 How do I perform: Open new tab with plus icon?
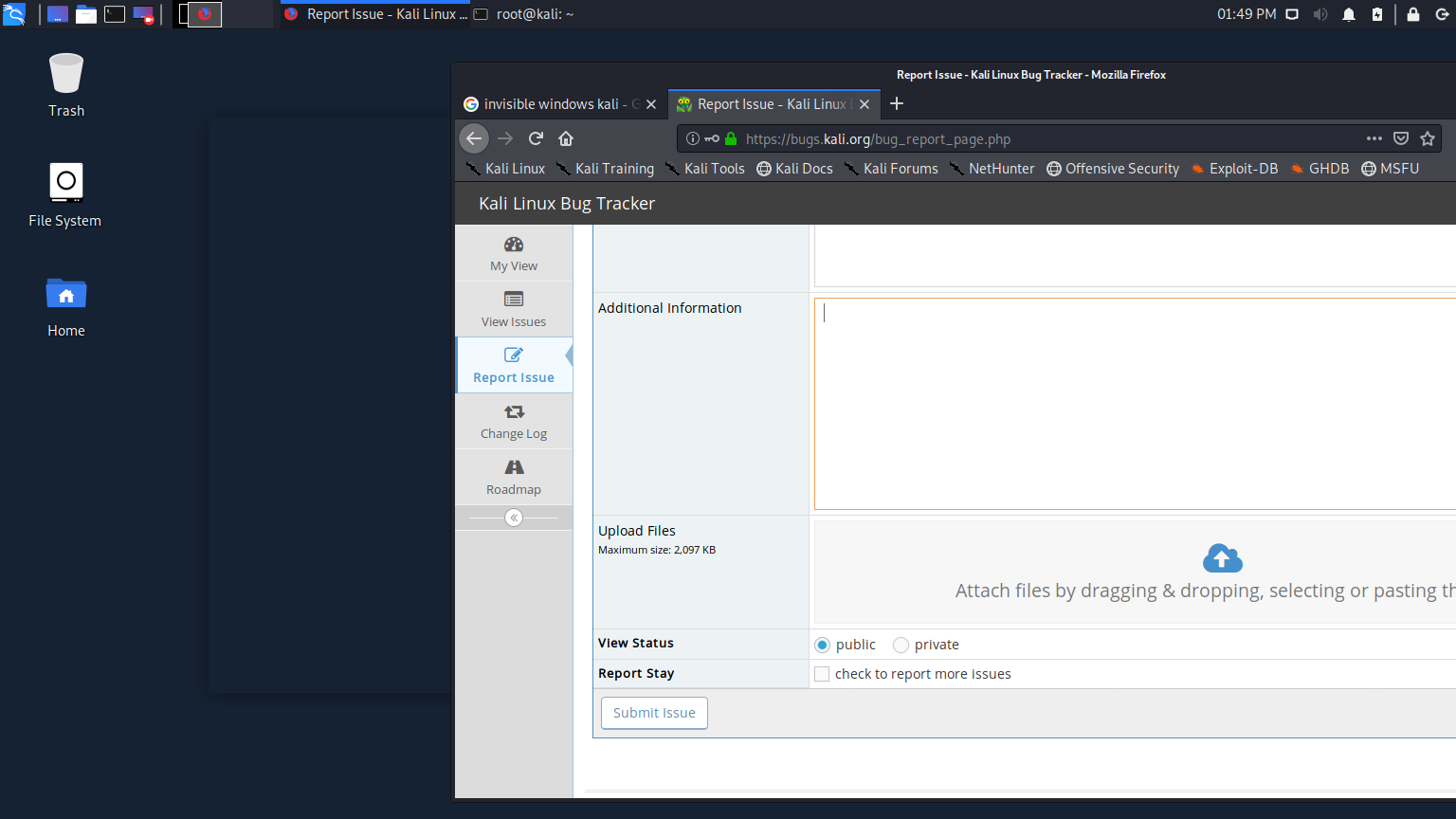(x=897, y=103)
